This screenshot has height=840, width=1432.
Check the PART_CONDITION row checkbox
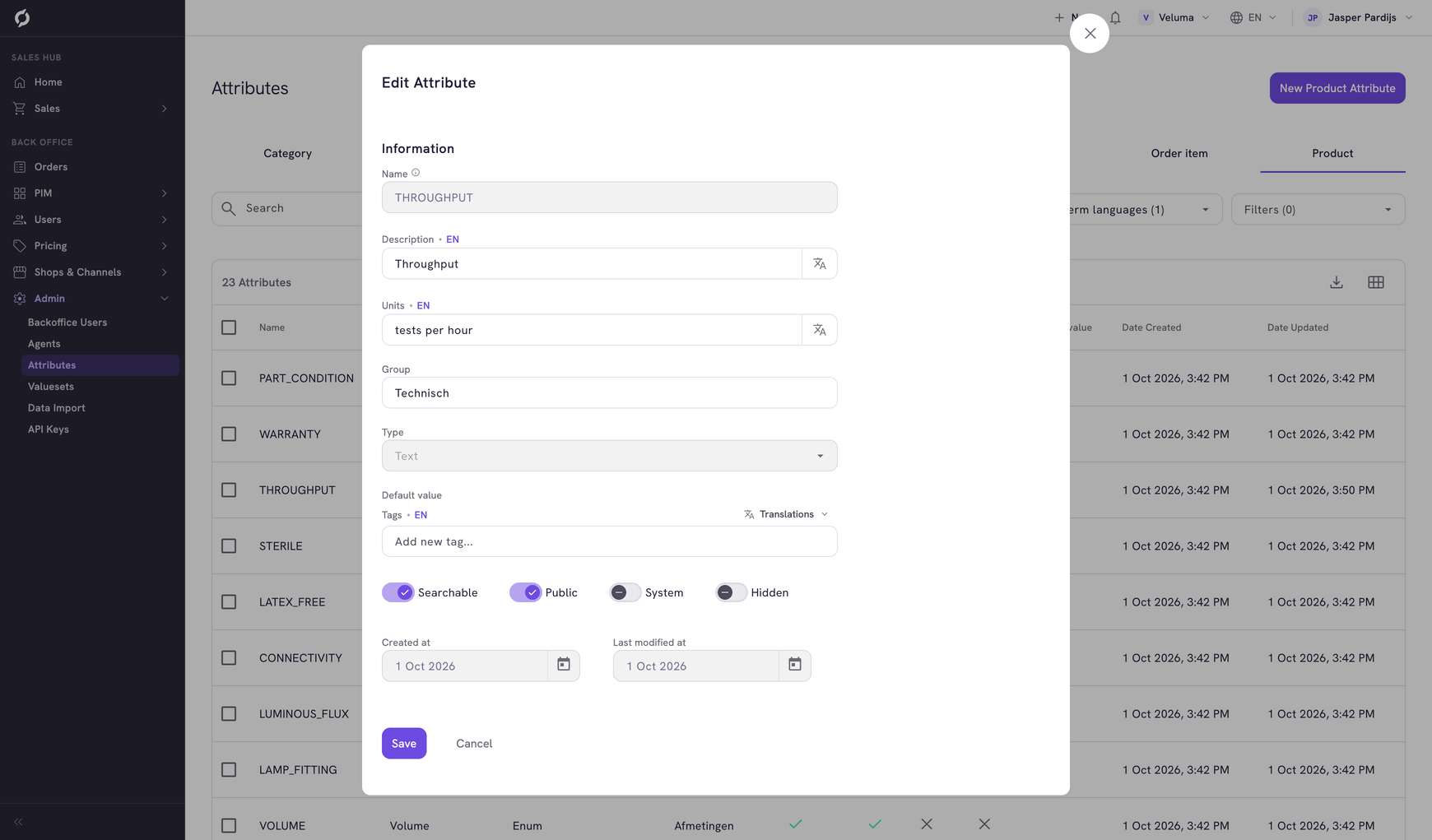click(x=229, y=378)
